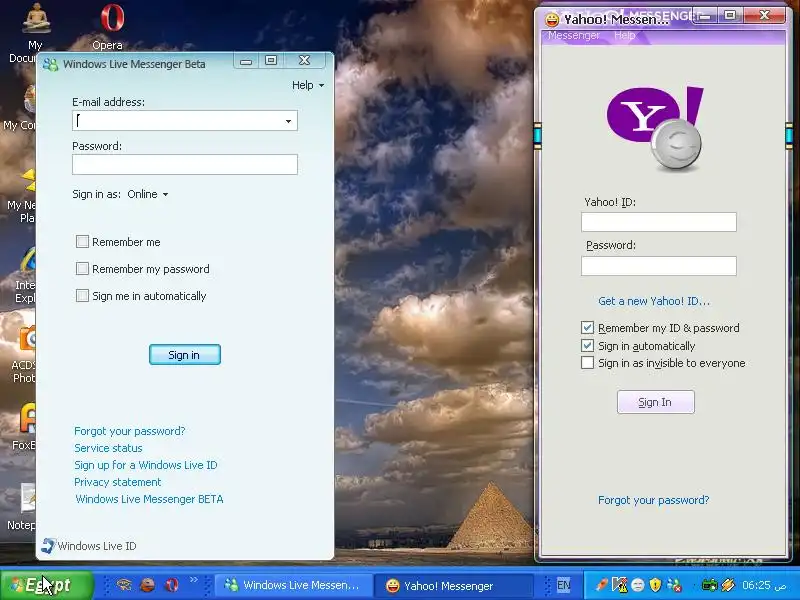Image resolution: width=800 pixels, height=600 pixels.
Task: Expand Quick Launch overflow chevron
Action: click(194, 580)
